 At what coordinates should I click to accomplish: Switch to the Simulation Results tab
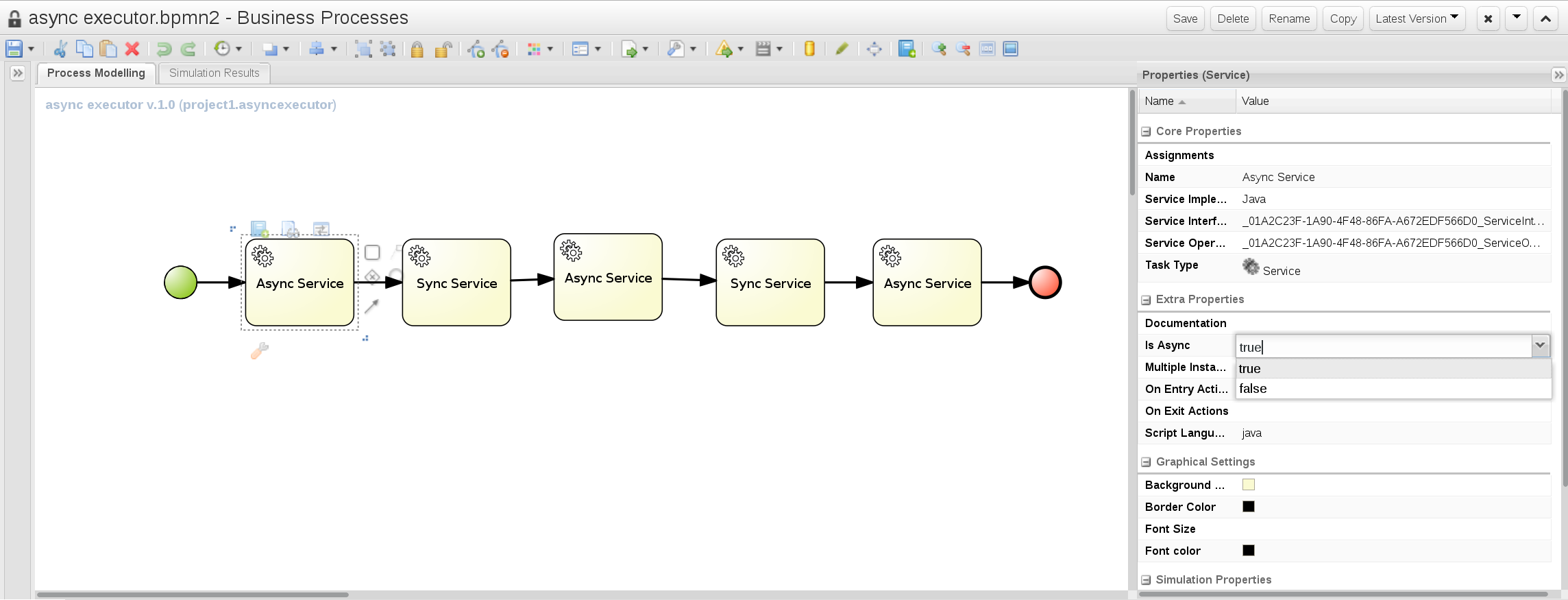pyautogui.click(x=215, y=73)
